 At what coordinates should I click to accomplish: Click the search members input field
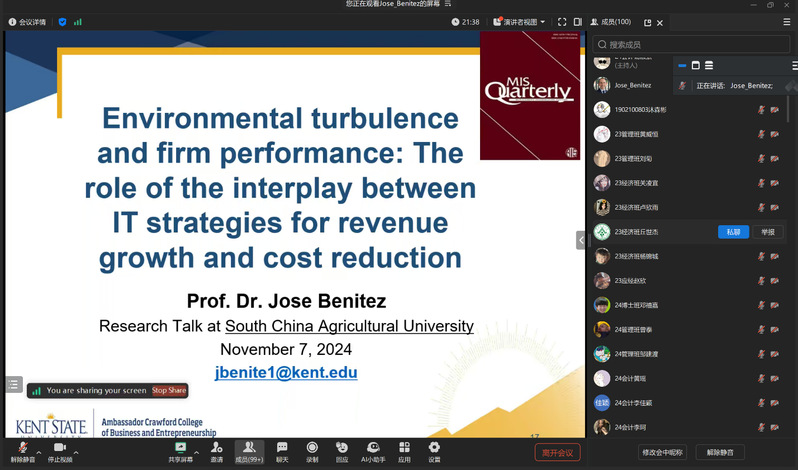(x=690, y=44)
